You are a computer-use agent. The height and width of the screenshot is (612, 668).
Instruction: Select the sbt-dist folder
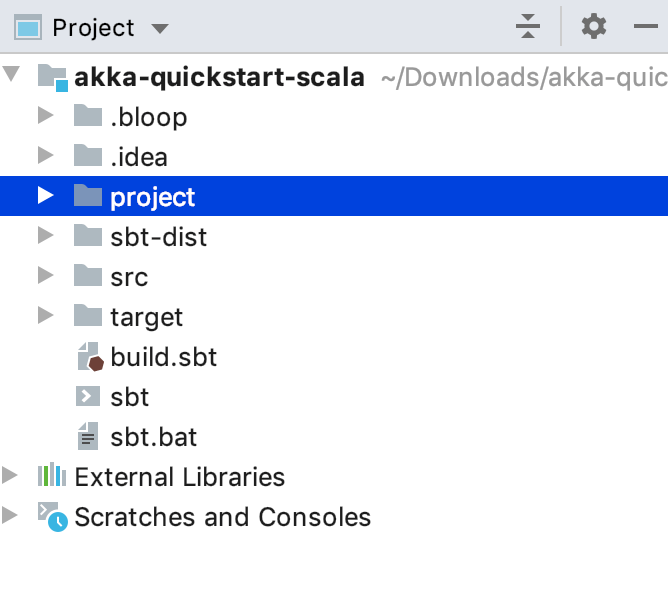158,237
